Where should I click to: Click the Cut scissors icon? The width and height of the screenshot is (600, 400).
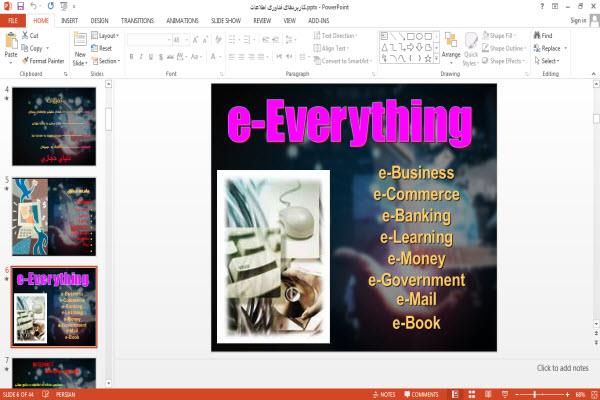pyautogui.click(x=25, y=35)
